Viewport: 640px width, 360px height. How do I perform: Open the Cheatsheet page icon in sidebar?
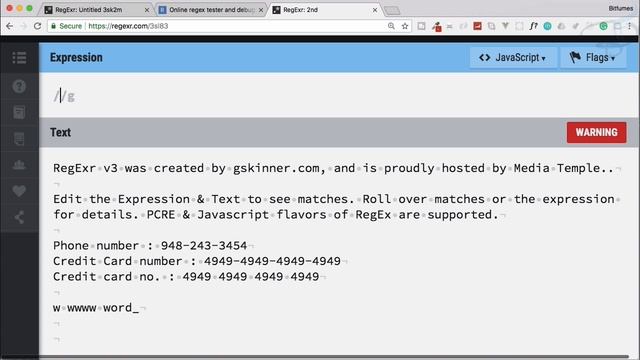(19, 139)
